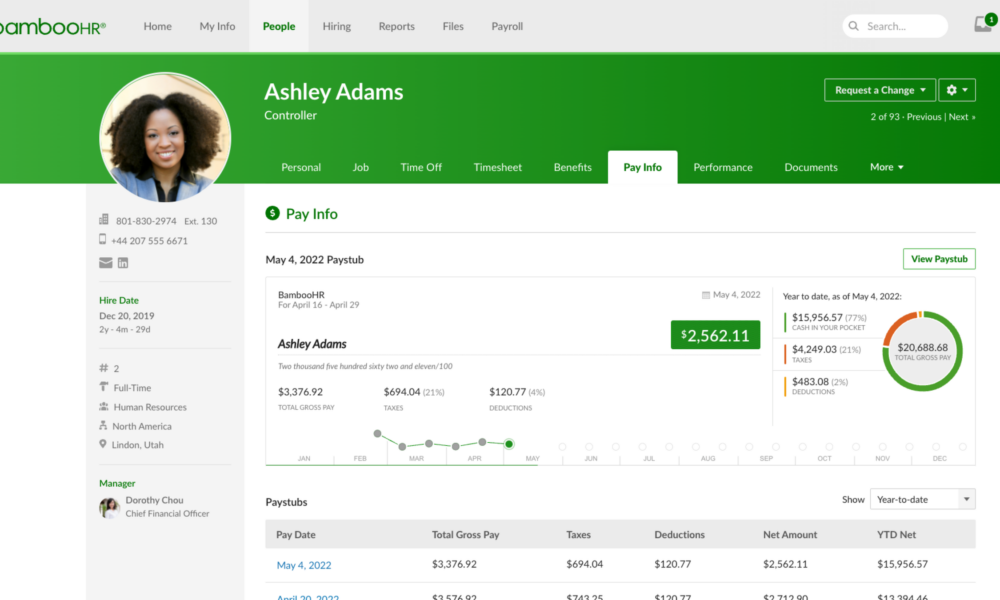This screenshot has width=1000, height=600.
Task: Switch to the Documents tab
Action: (x=811, y=167)
